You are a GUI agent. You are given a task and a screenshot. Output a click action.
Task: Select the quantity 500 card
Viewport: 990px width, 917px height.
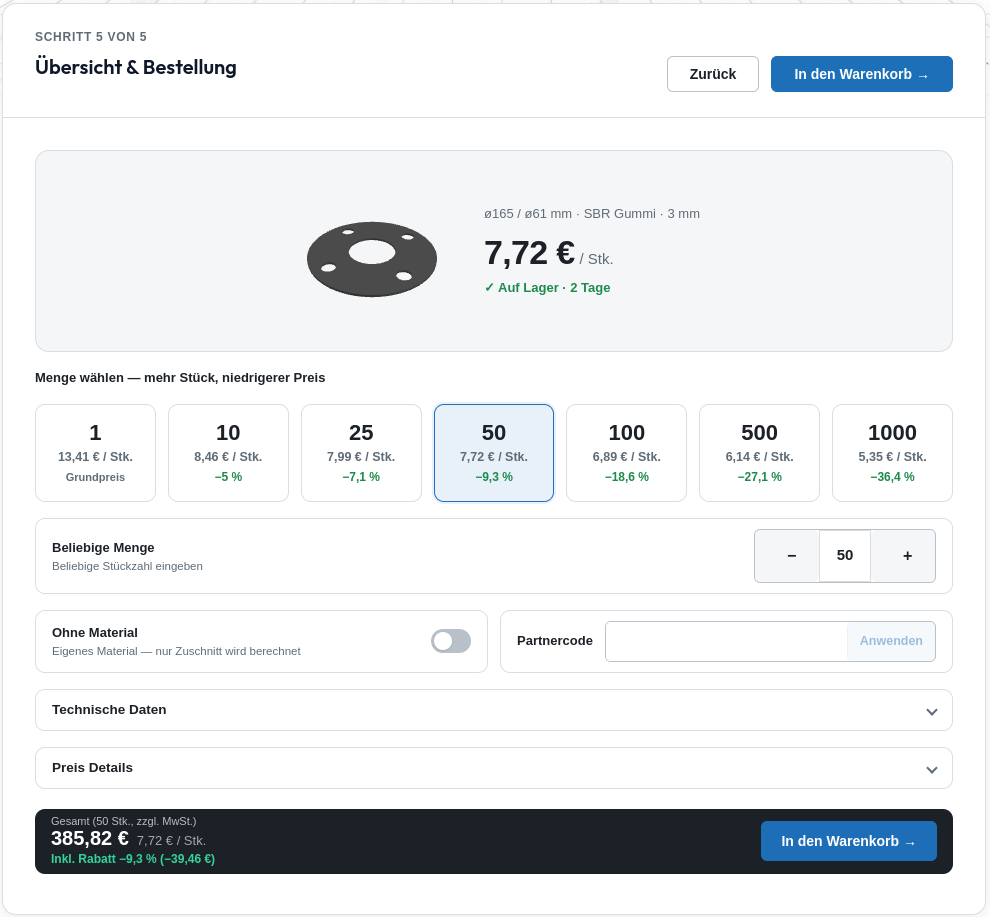pyautogui.click(x=760, y=453)
